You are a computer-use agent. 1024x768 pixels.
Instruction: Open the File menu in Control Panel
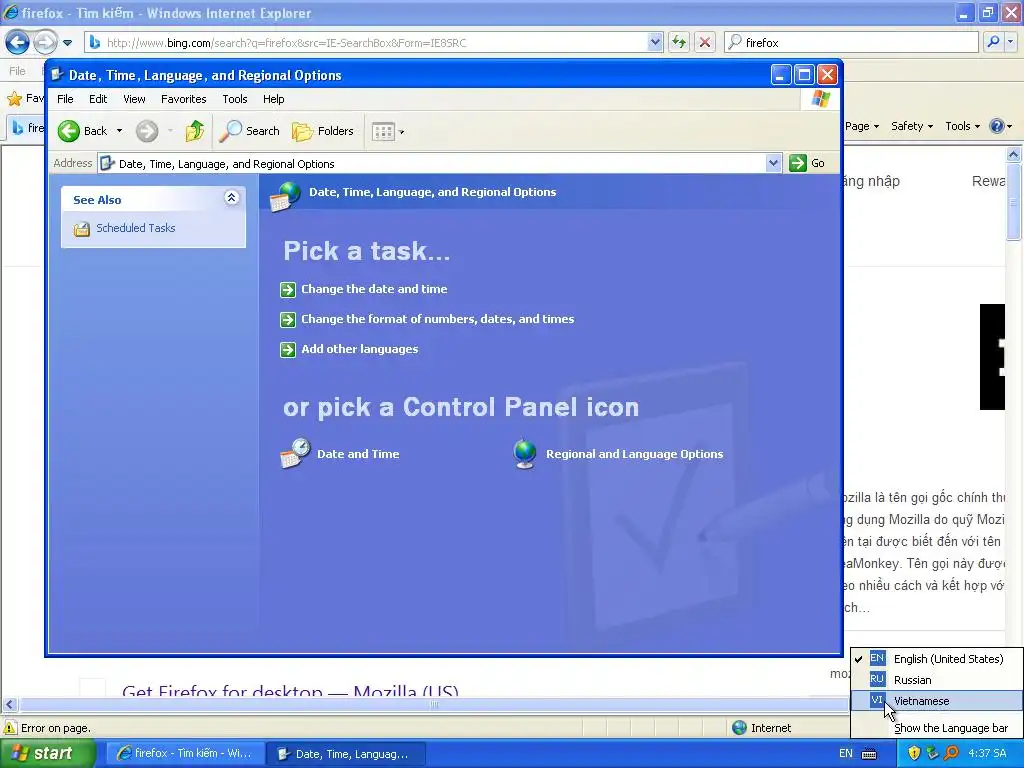[65, 99]
